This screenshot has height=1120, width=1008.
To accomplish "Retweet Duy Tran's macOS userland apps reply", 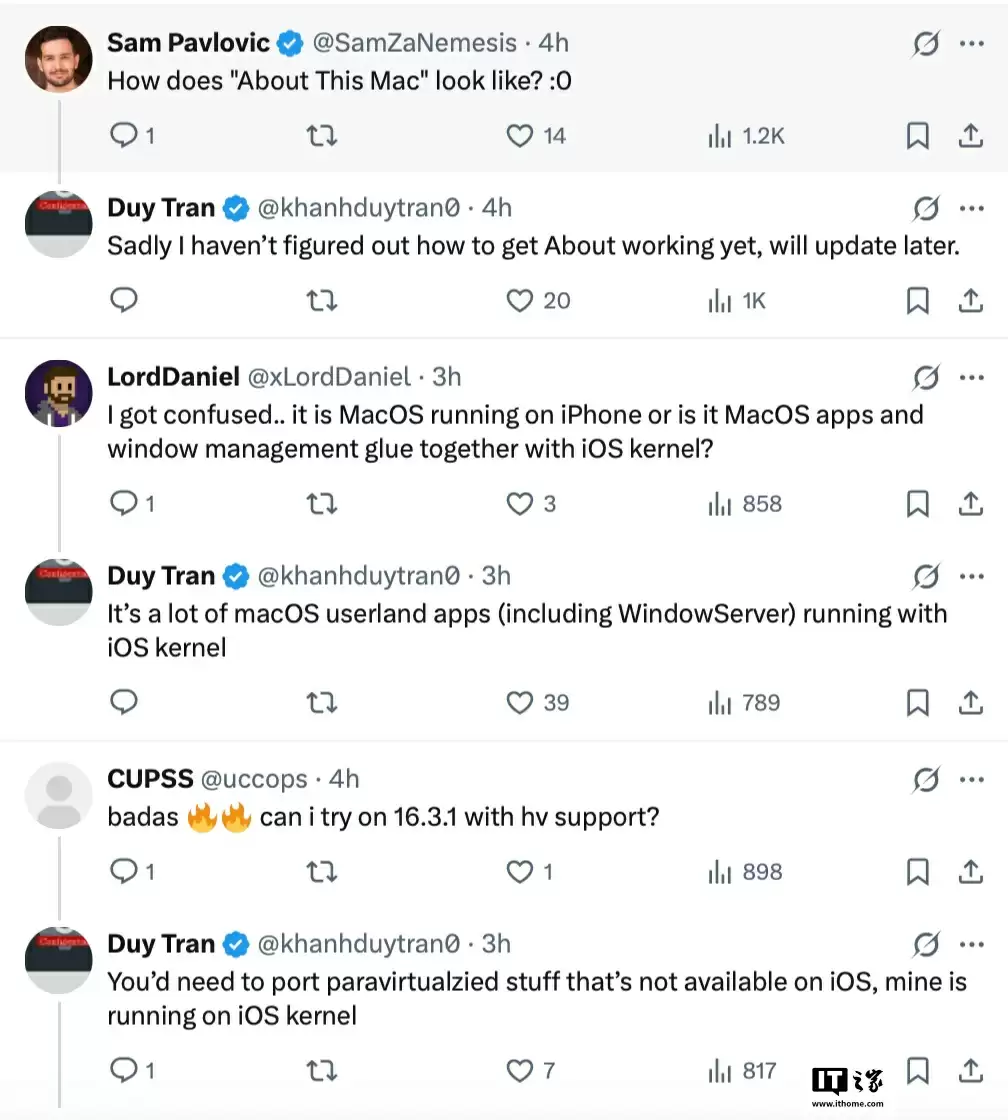I will pyautogui.click(x=320, y=703).
